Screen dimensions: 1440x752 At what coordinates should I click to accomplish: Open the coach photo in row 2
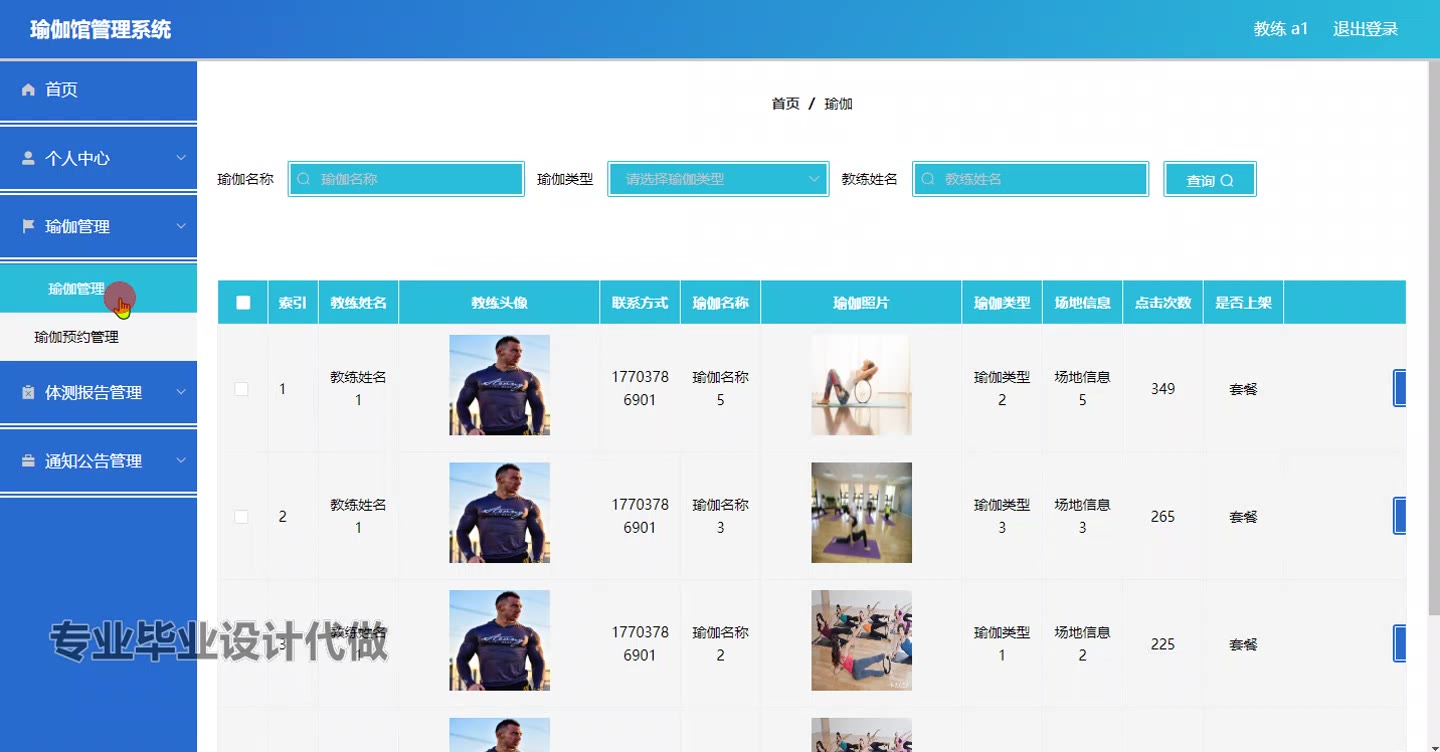499,512
